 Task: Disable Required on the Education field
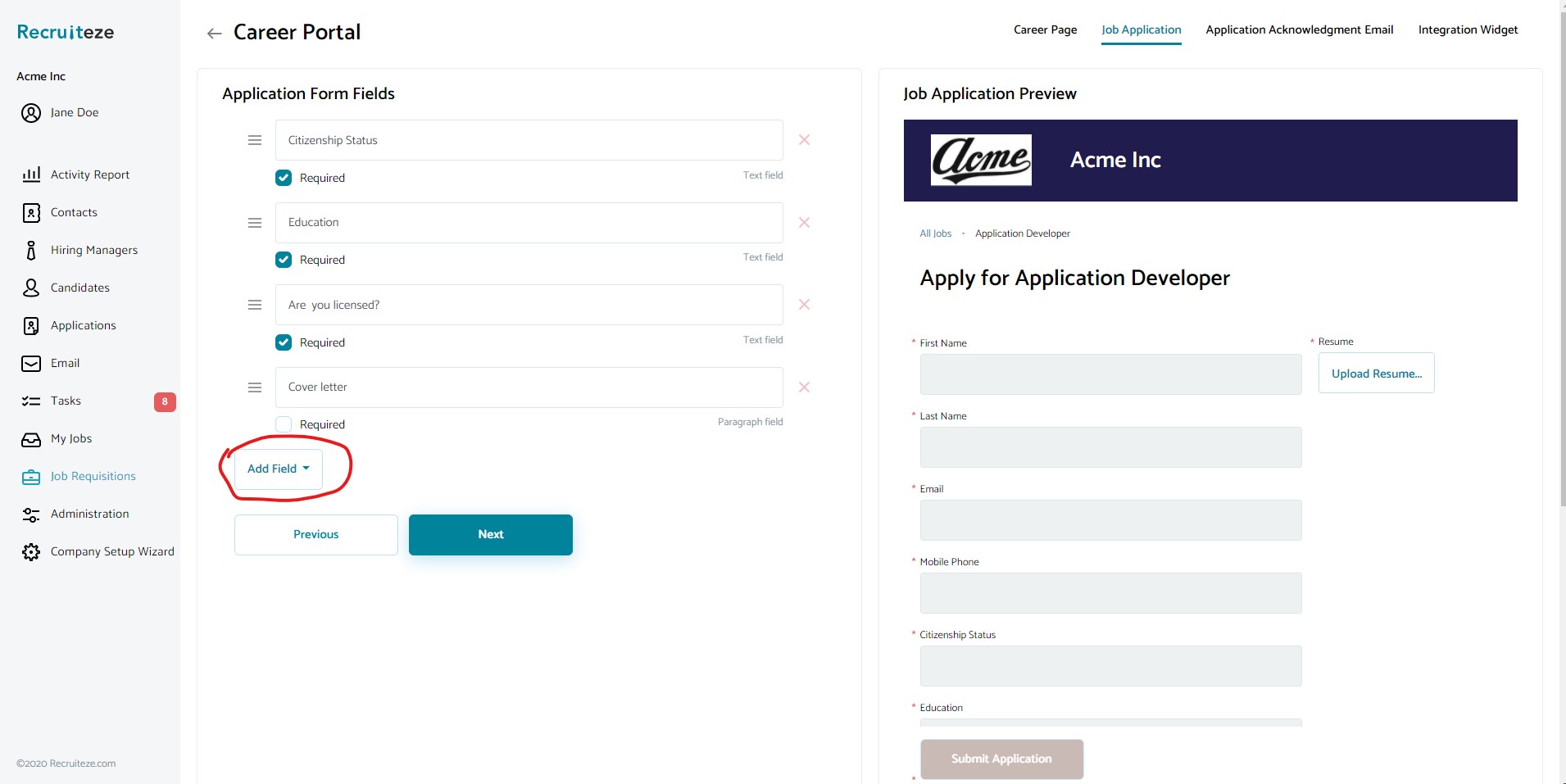283,260
